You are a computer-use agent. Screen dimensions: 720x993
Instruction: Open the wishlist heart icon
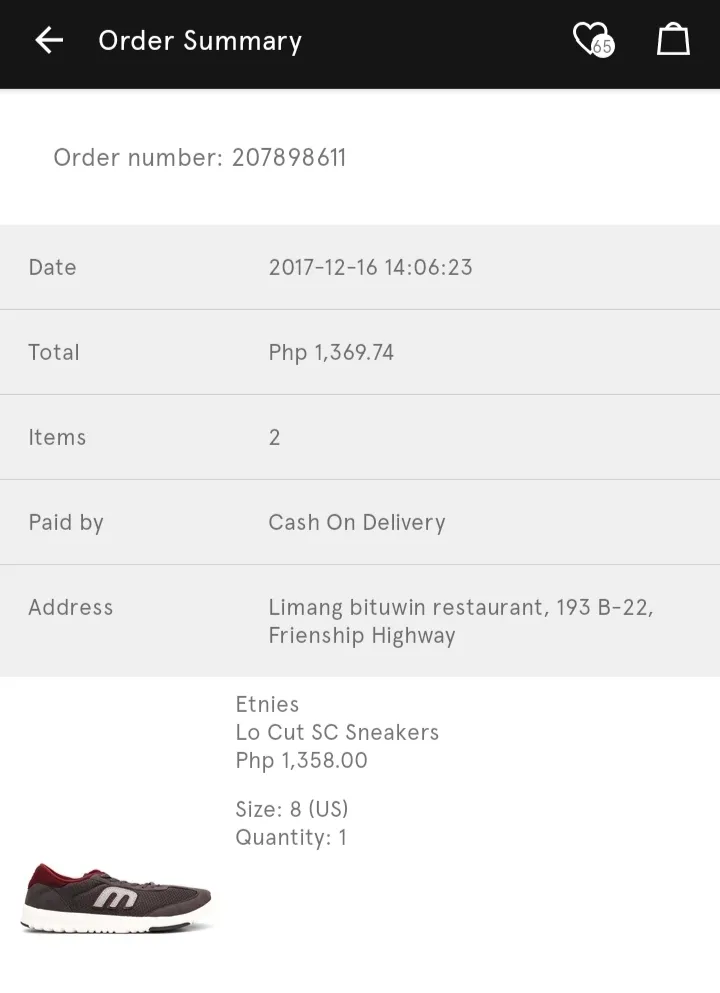(x=589, y=39)
